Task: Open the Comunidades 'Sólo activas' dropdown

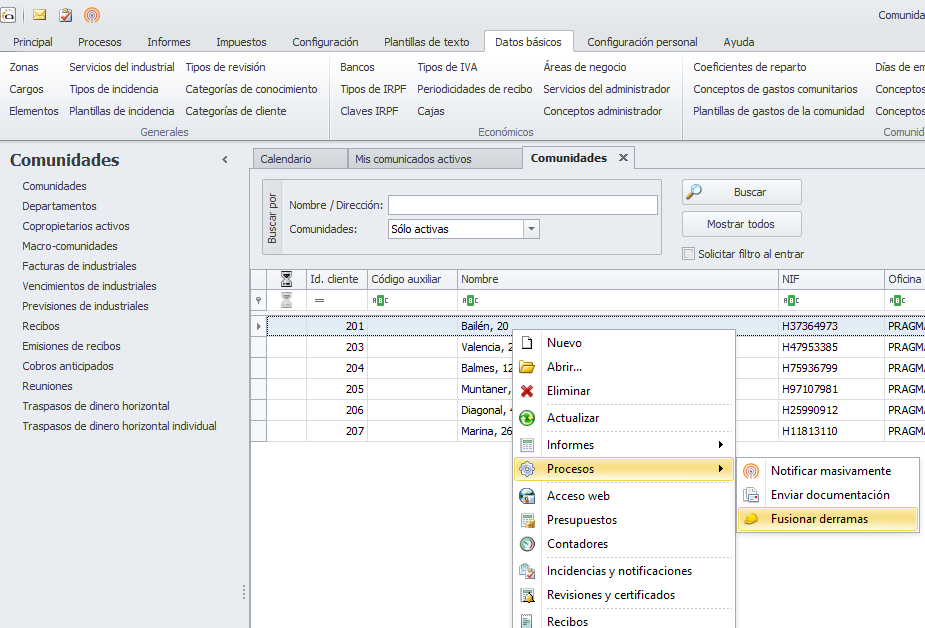Action: pos(531,229)
